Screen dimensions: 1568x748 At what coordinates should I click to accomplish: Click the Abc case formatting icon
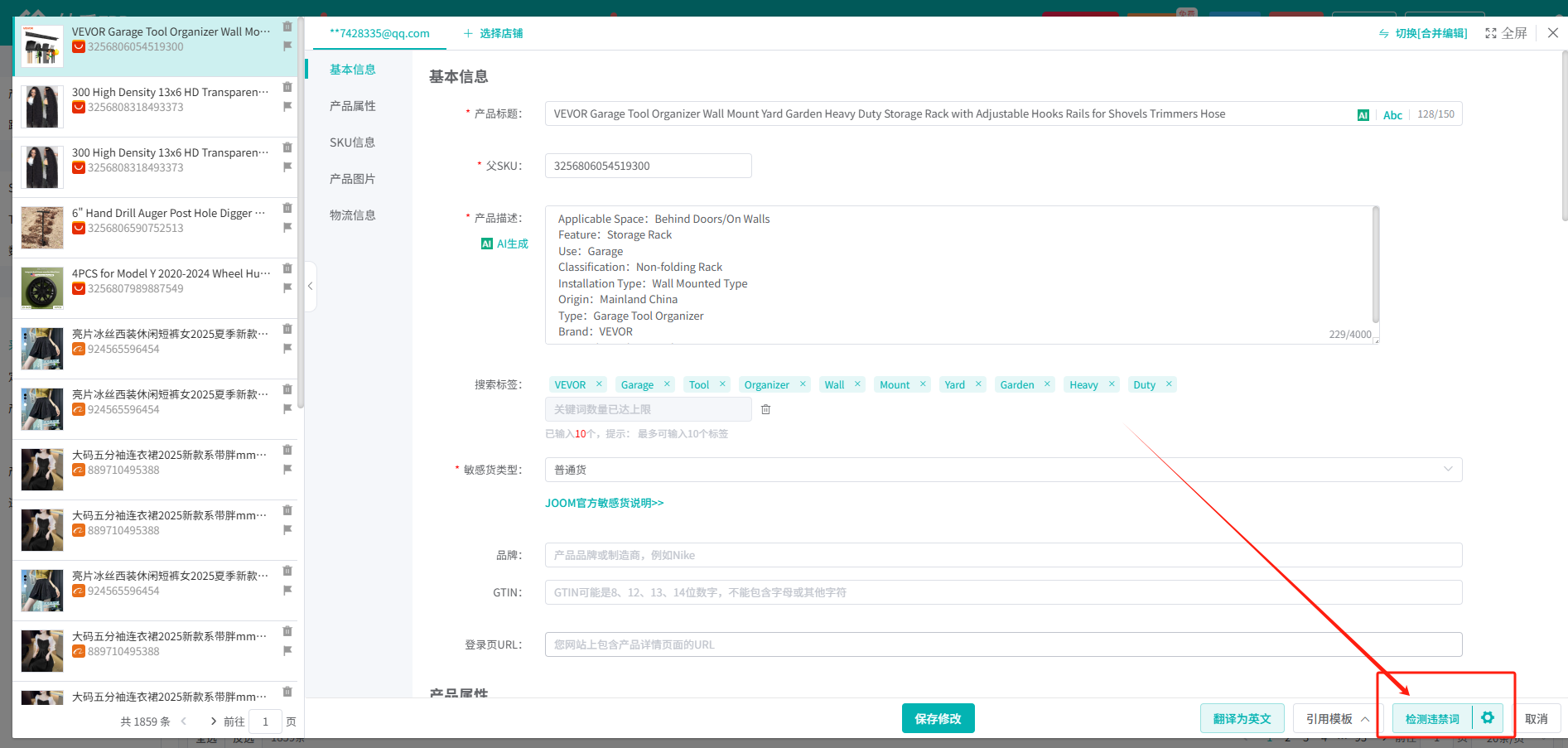tap(1392, 115)
